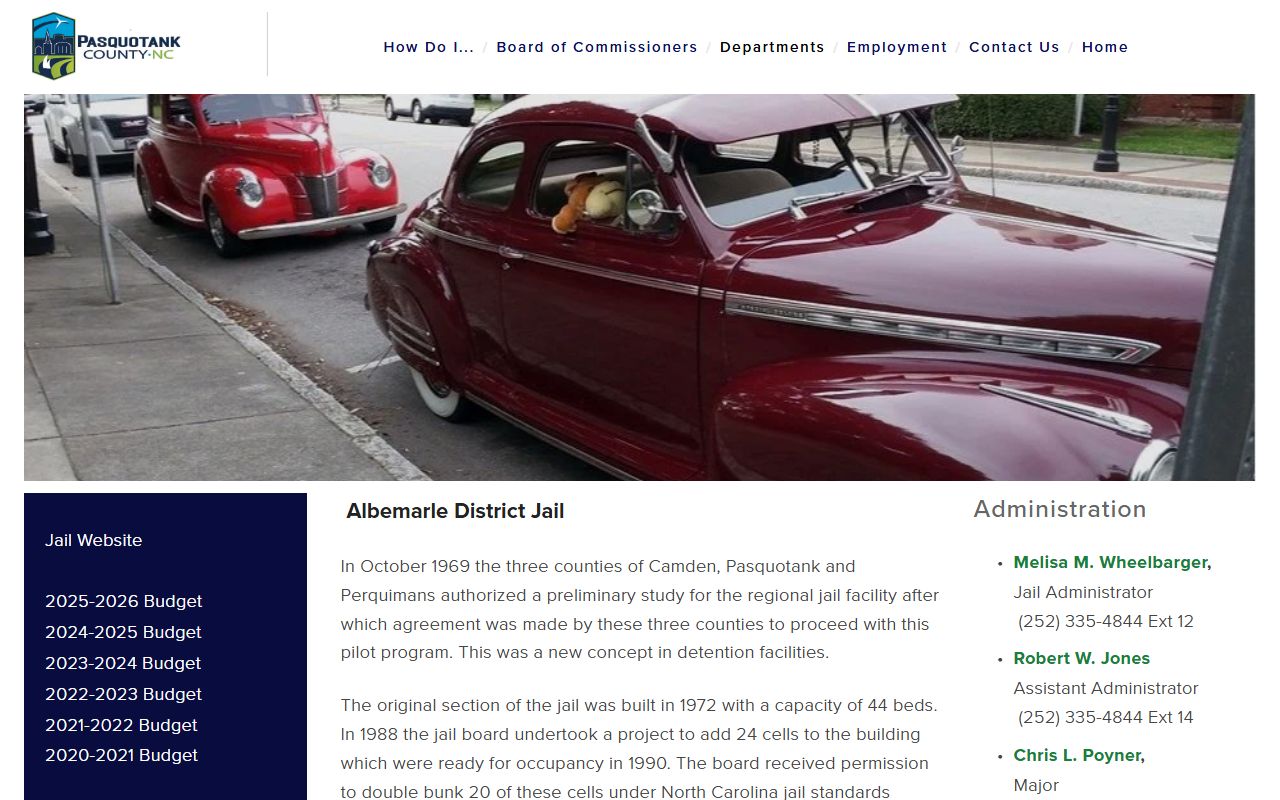Open the 2023-2024 Budget document
Image resolution: width=1280 pixels, height=800 pixels.
click(123, 663)
